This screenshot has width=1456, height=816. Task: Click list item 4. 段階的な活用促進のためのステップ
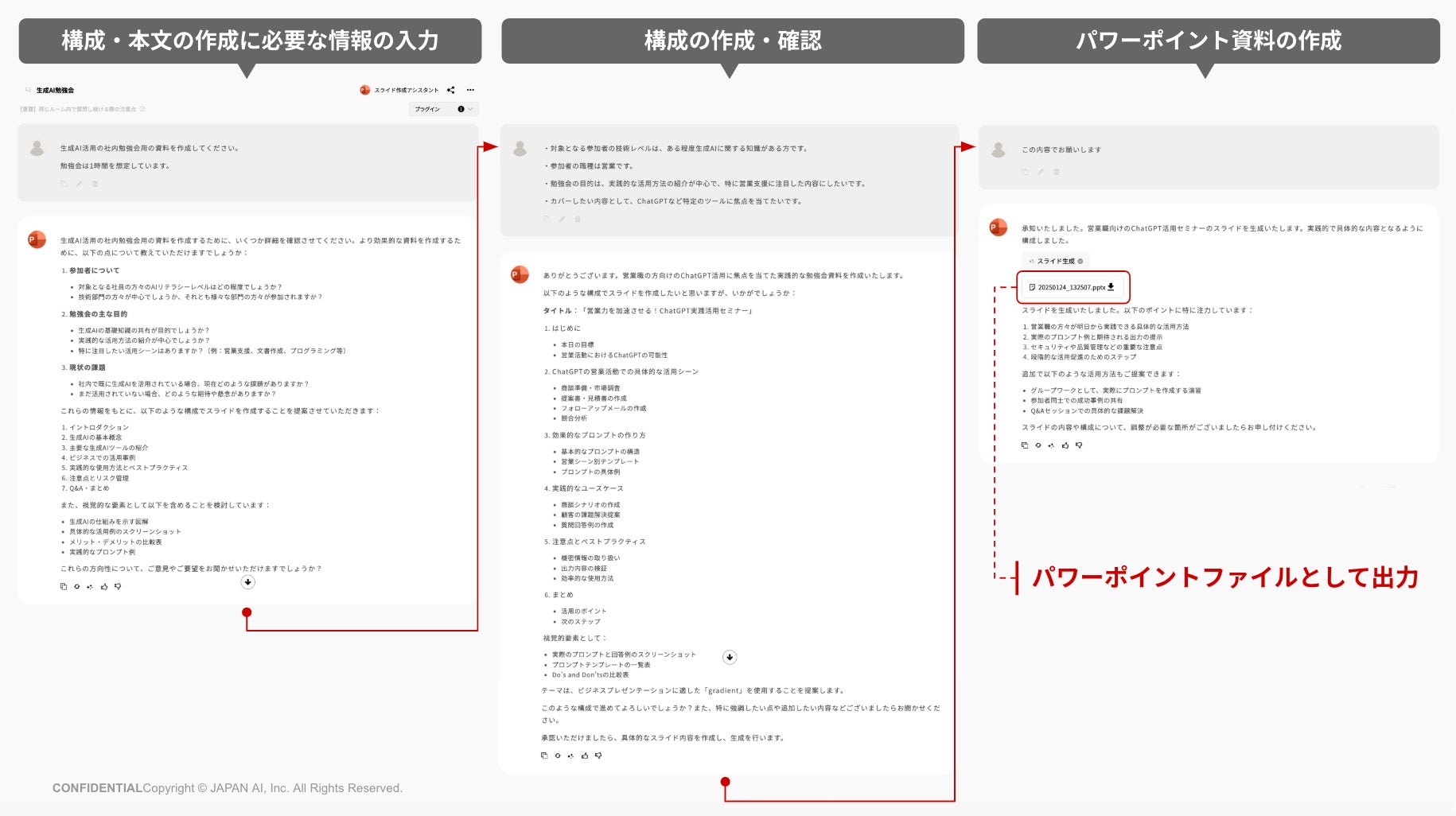[1080, 357]
